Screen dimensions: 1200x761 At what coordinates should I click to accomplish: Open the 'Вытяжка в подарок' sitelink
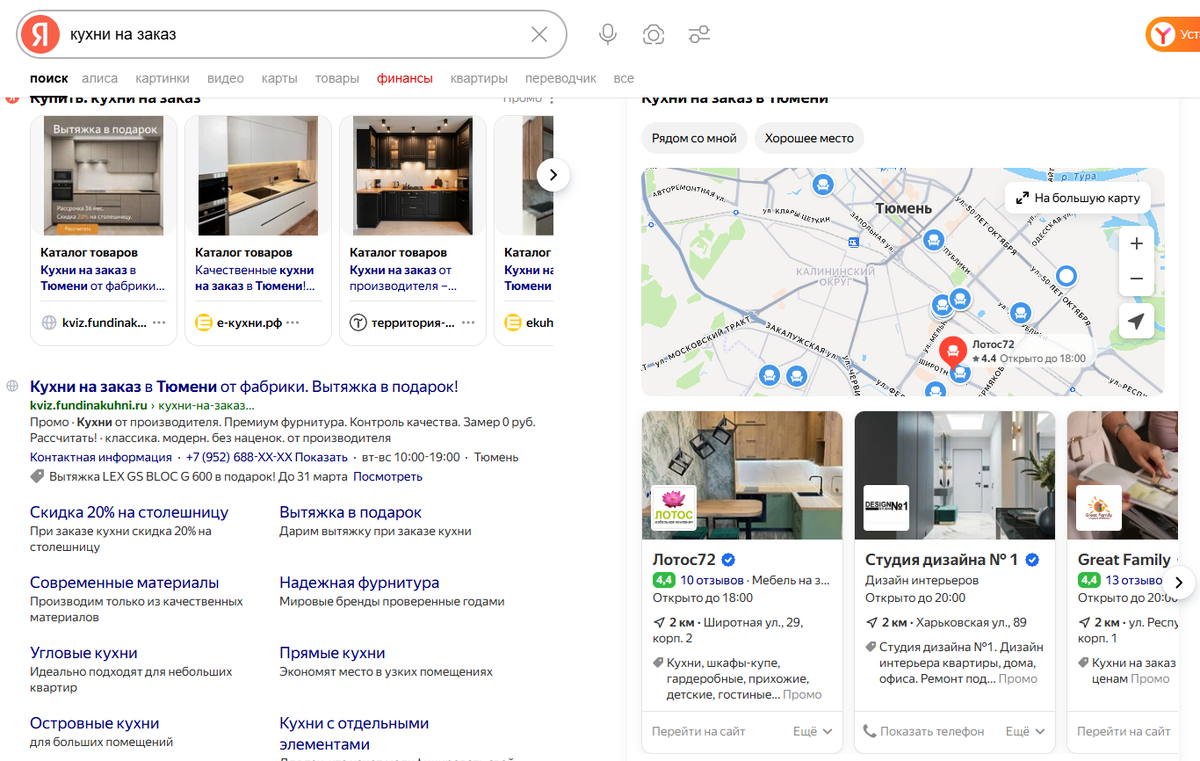pyautogui.click(x=351, y=512)
